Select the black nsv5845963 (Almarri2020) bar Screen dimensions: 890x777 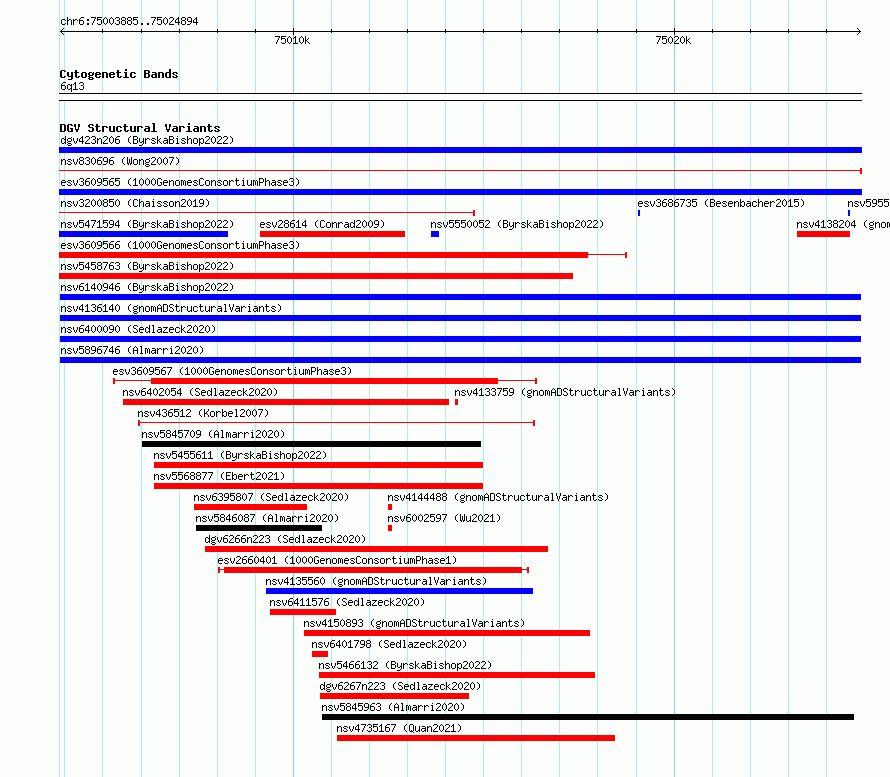(x=588, y=717)
